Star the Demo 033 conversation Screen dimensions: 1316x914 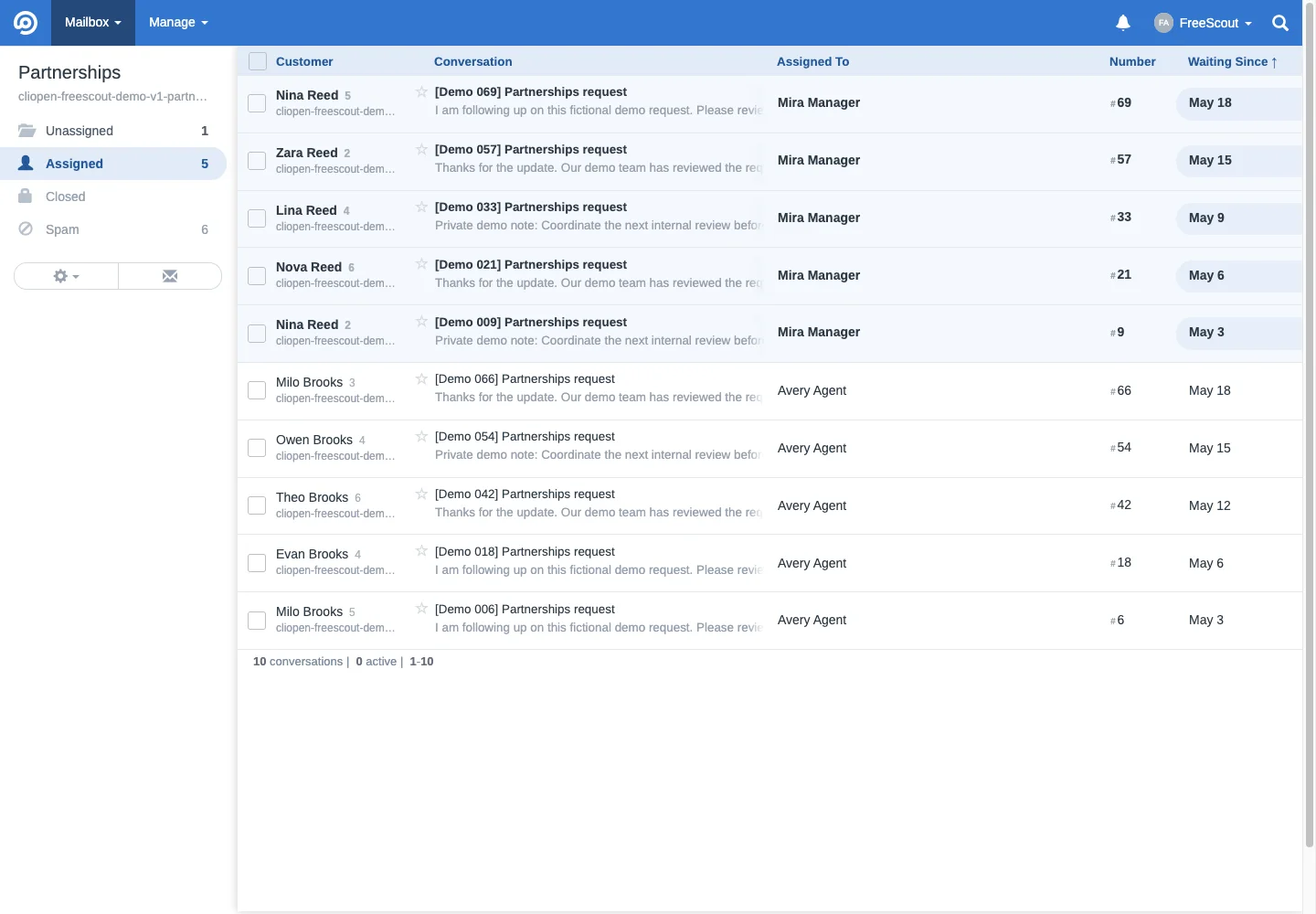click(x=421, y=207)
